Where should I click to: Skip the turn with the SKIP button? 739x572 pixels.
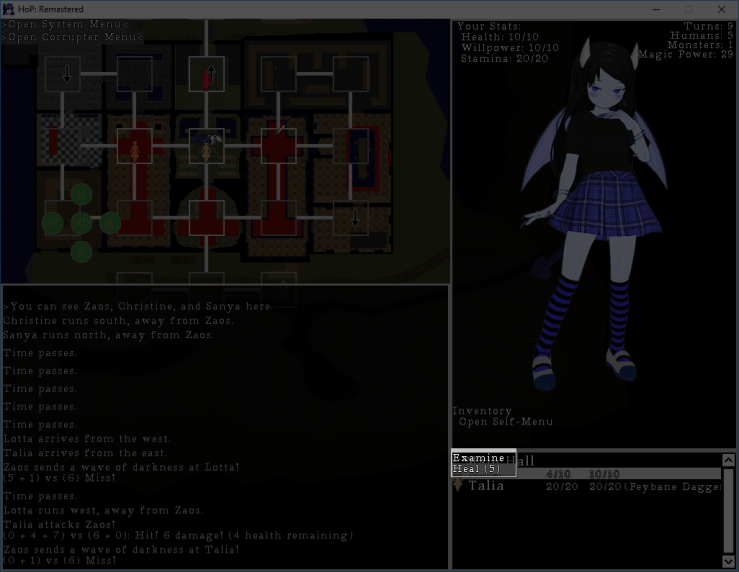(x=81, y=223)
